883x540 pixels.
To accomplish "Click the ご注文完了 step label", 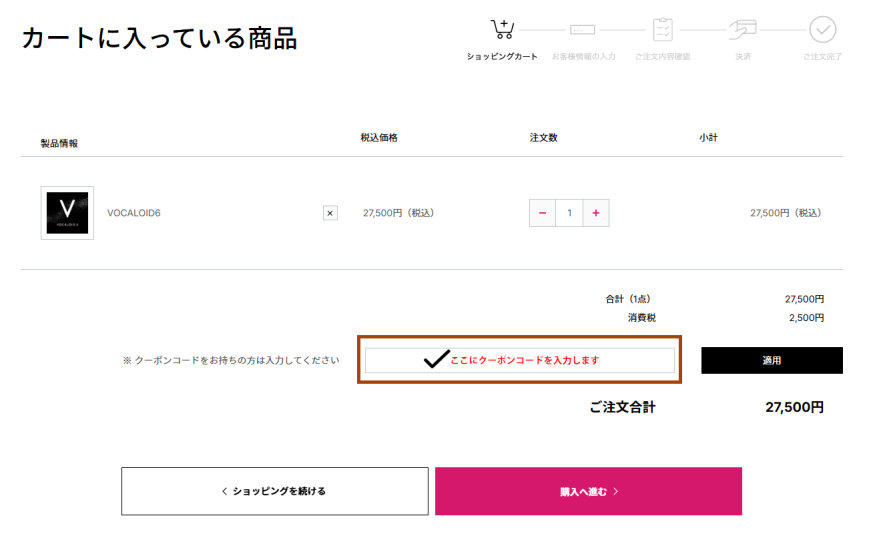I will click(822, 56).
